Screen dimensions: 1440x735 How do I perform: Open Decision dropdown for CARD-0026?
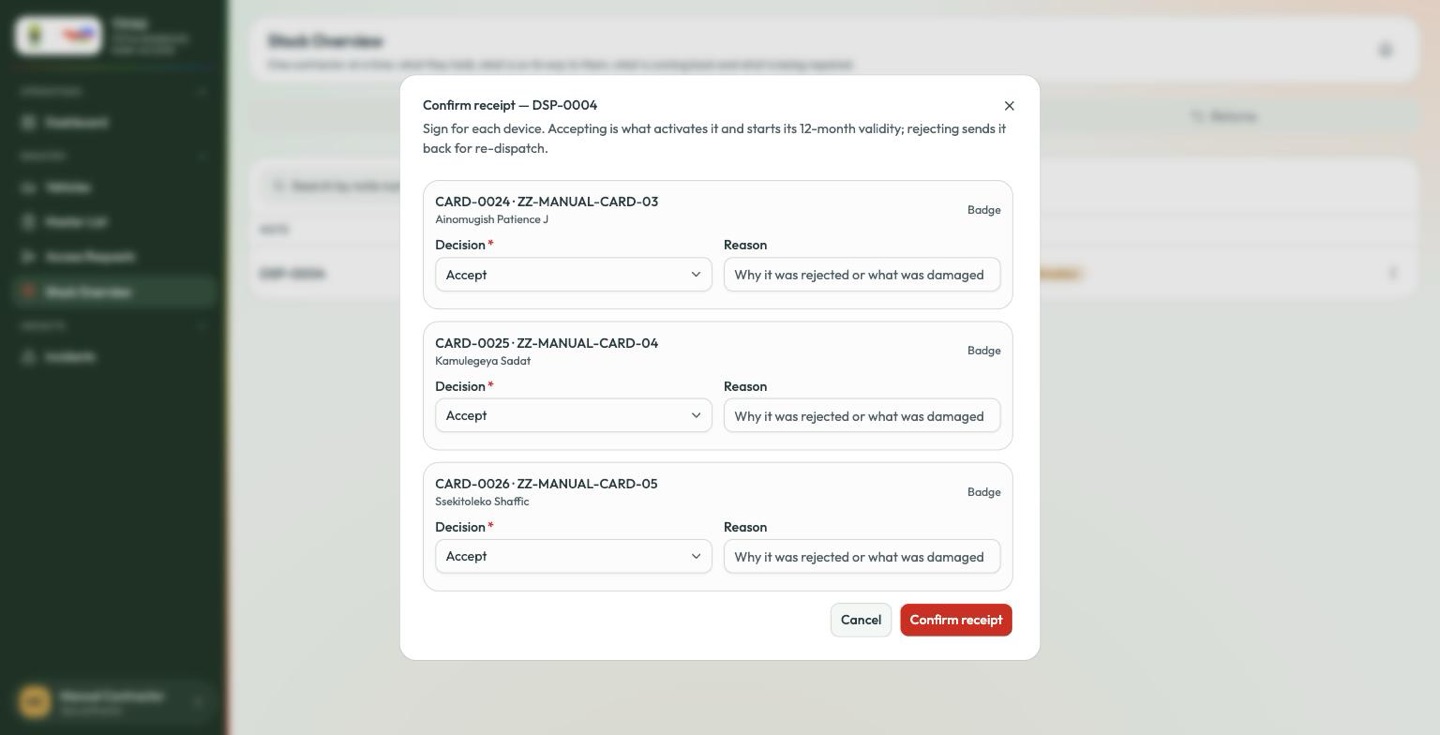[x=573, y=556]
